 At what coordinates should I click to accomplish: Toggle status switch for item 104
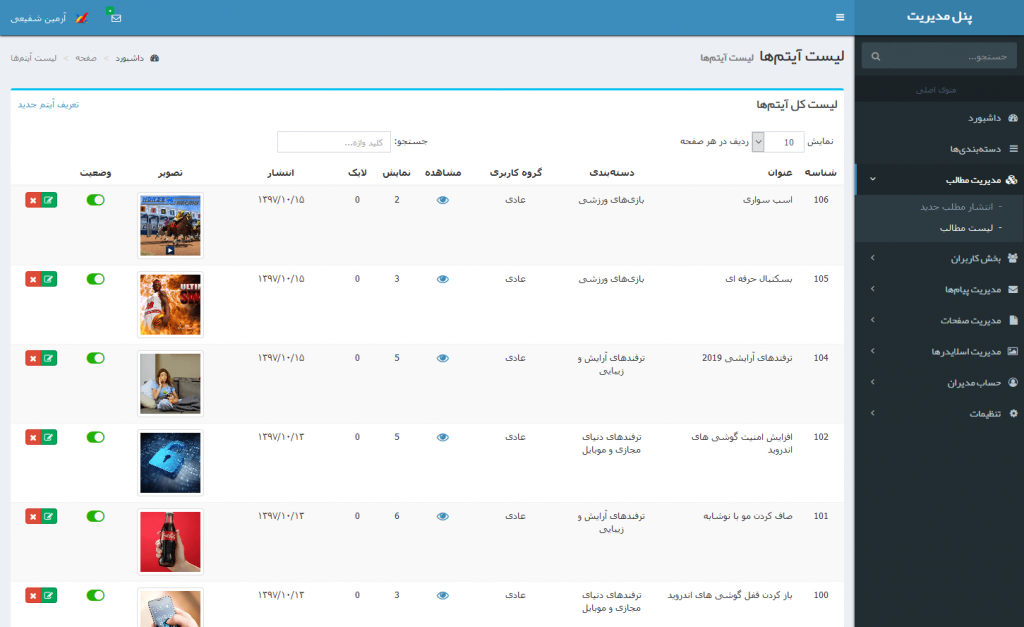tap(95, 358)
